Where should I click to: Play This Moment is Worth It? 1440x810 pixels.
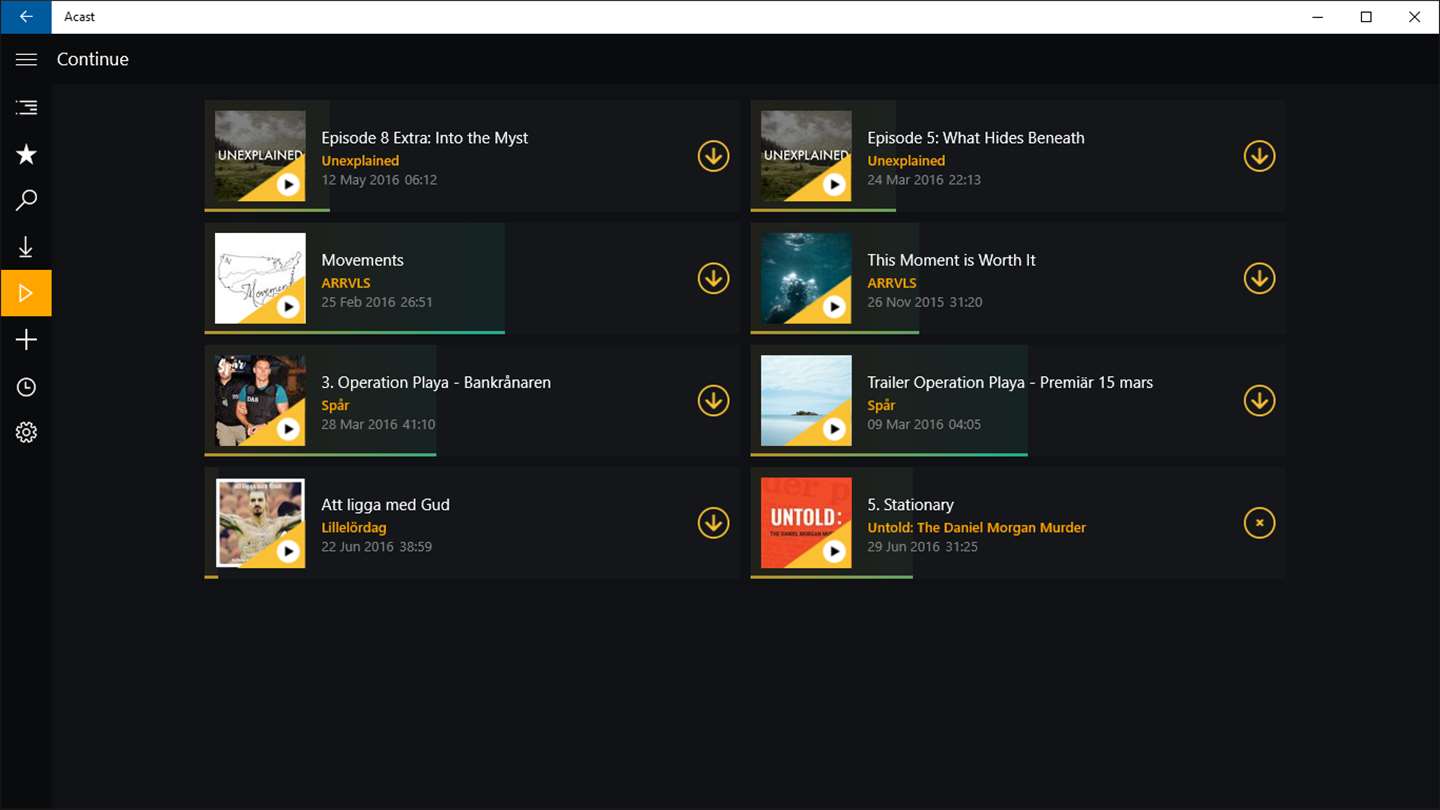tap(834, 307)
